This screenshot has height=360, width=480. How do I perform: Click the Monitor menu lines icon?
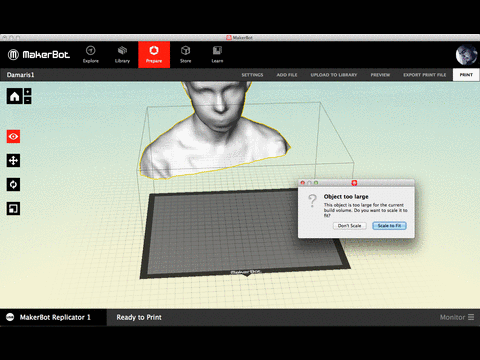[x=471, y=317]
